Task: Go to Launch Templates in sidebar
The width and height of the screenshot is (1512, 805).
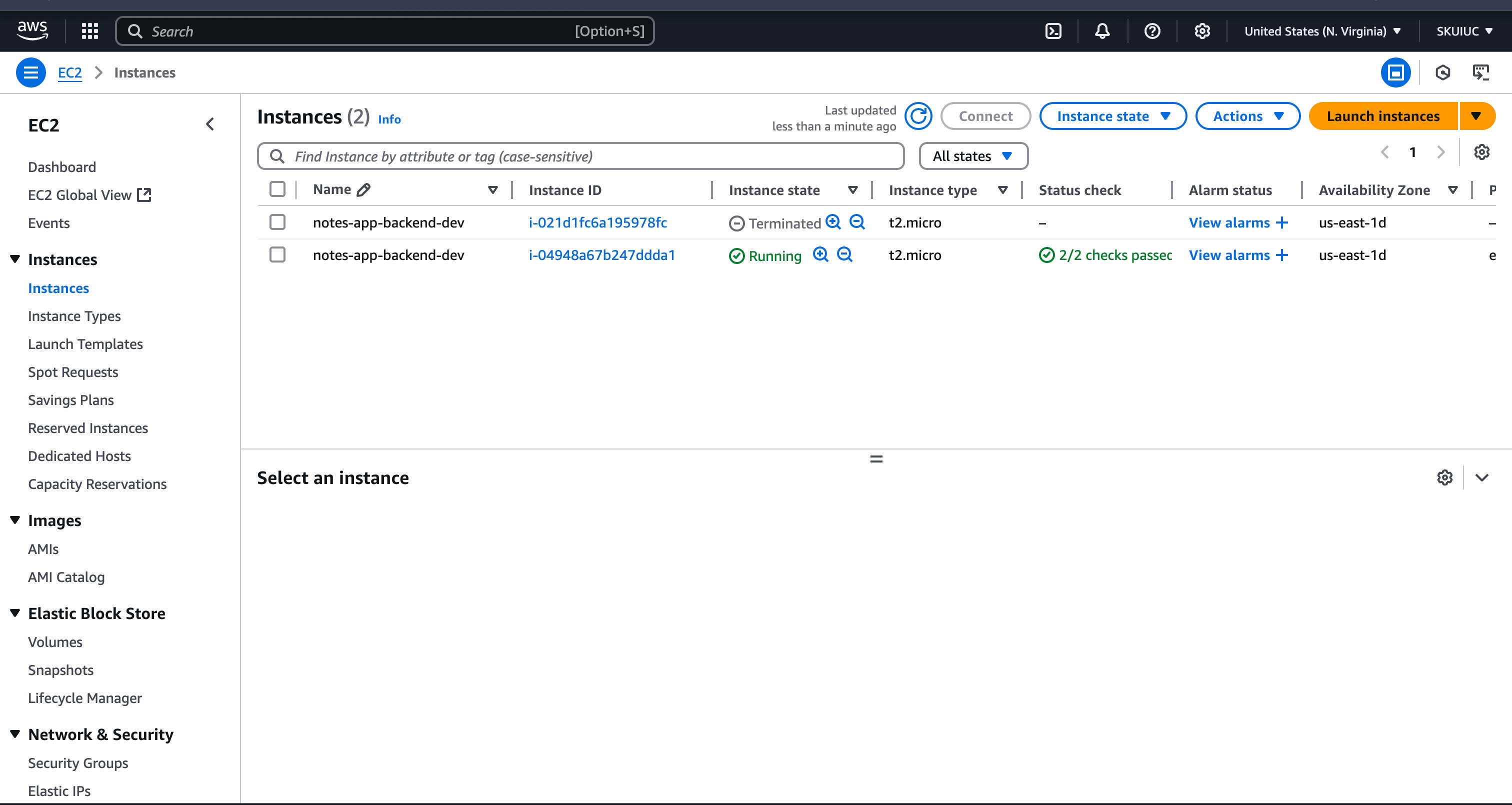Action: point(85,344)
